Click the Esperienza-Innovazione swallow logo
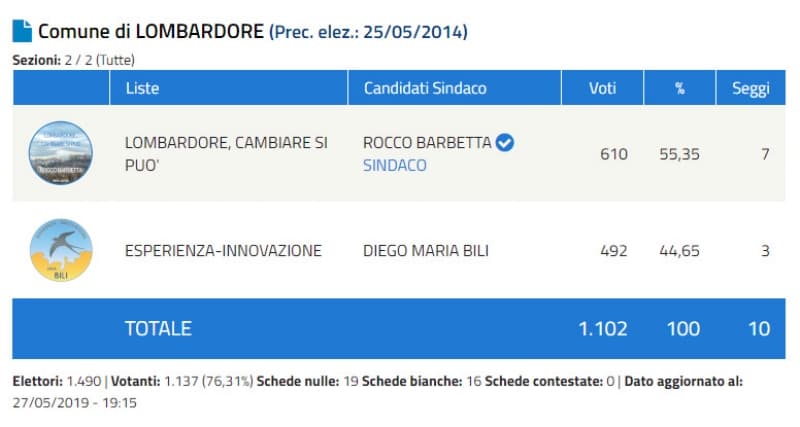The width and height of the screenshot is (800, 427). tap(60, 250)
